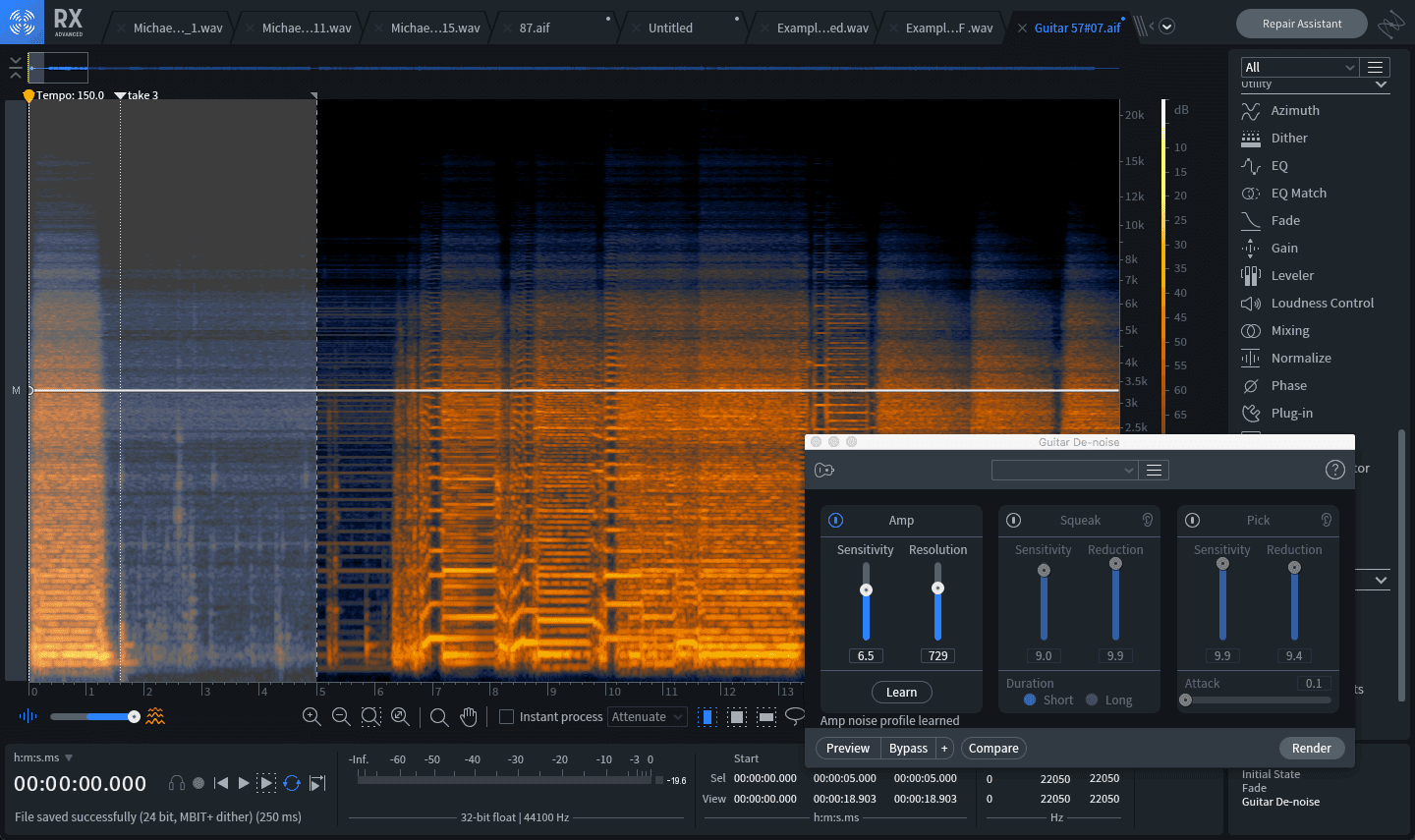Select the Long duration radio button
The height and width of the screenshot is (840, 1415).
click(1092, 700)
